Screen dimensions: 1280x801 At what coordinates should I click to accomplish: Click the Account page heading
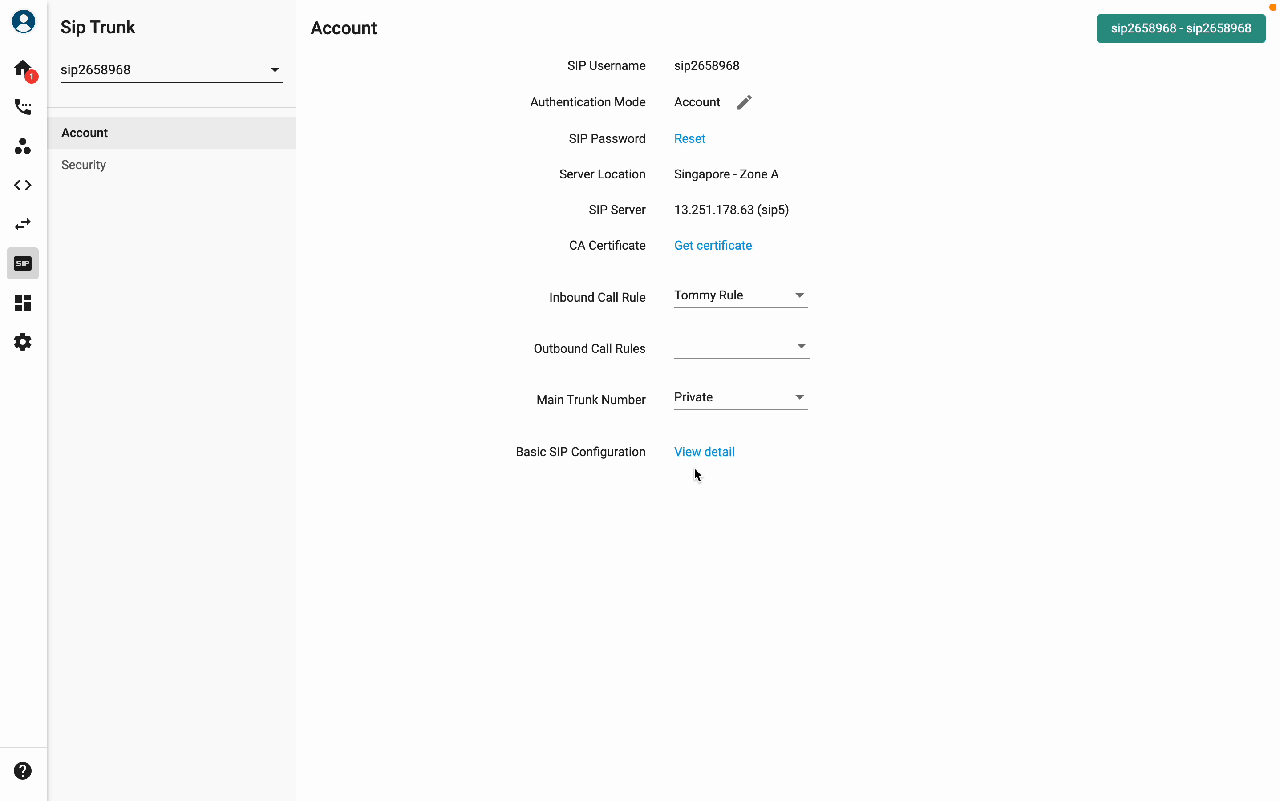tap(344, 28)
